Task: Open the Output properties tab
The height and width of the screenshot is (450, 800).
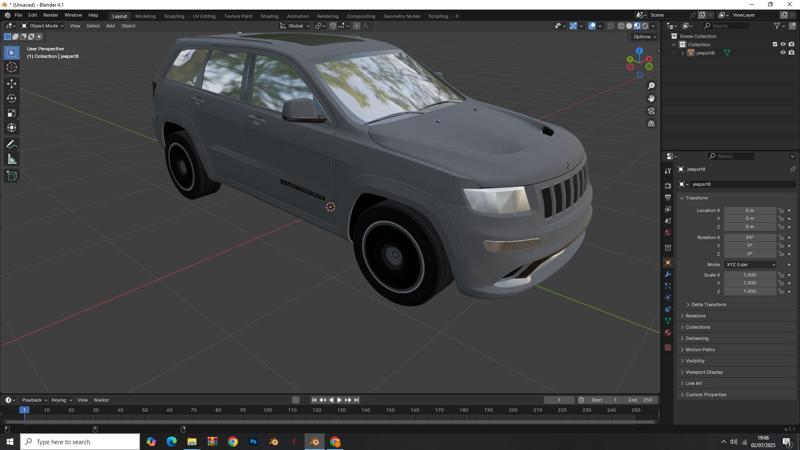Action: tap(668, 197)
